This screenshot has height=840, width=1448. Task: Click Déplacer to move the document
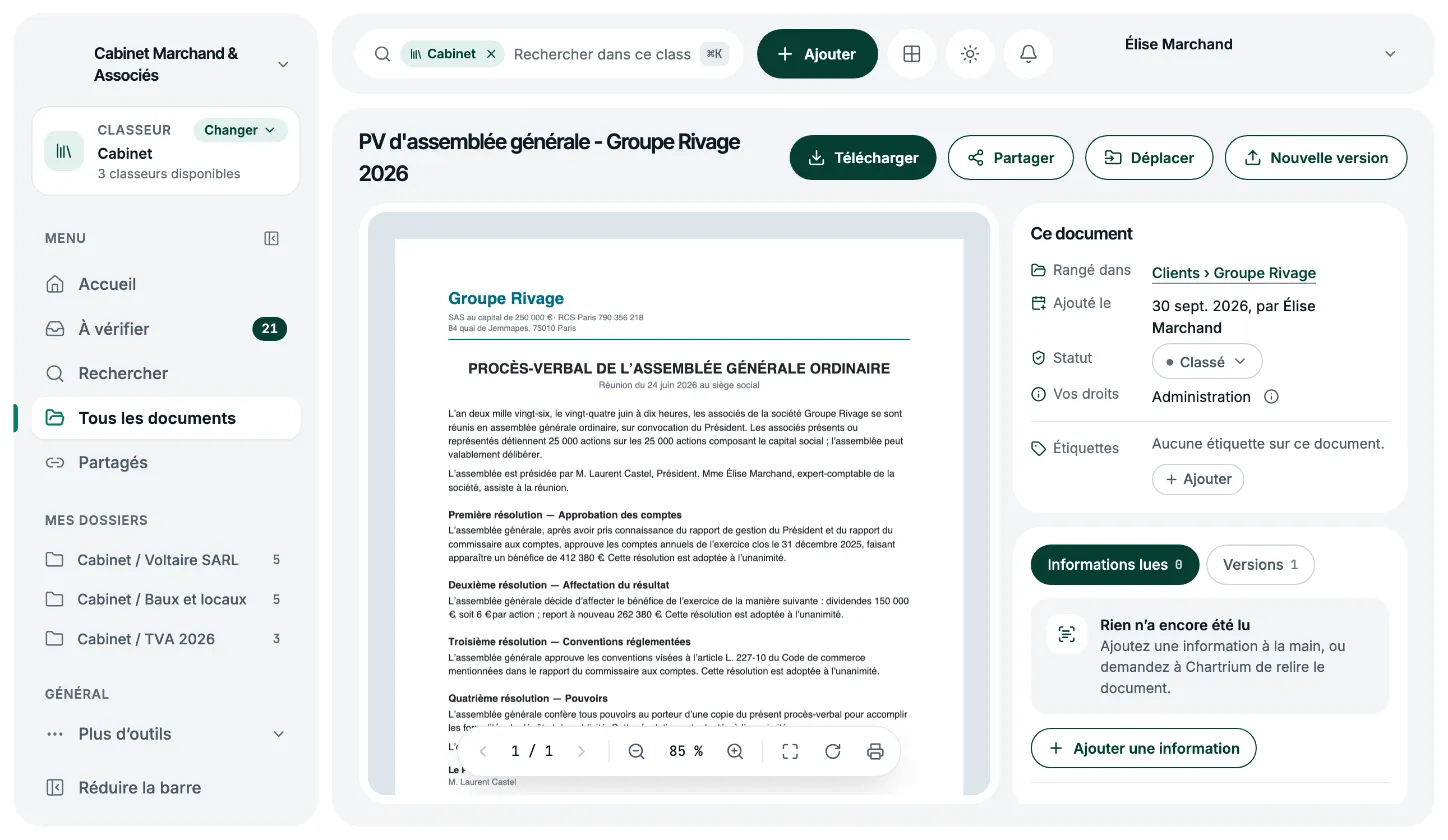coord(1148,158)
